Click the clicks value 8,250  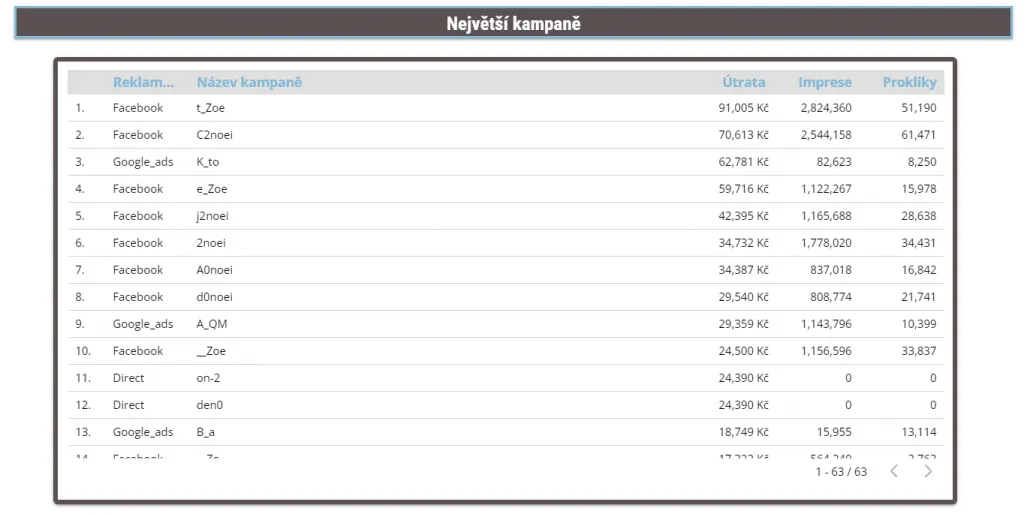coord(921,162)
